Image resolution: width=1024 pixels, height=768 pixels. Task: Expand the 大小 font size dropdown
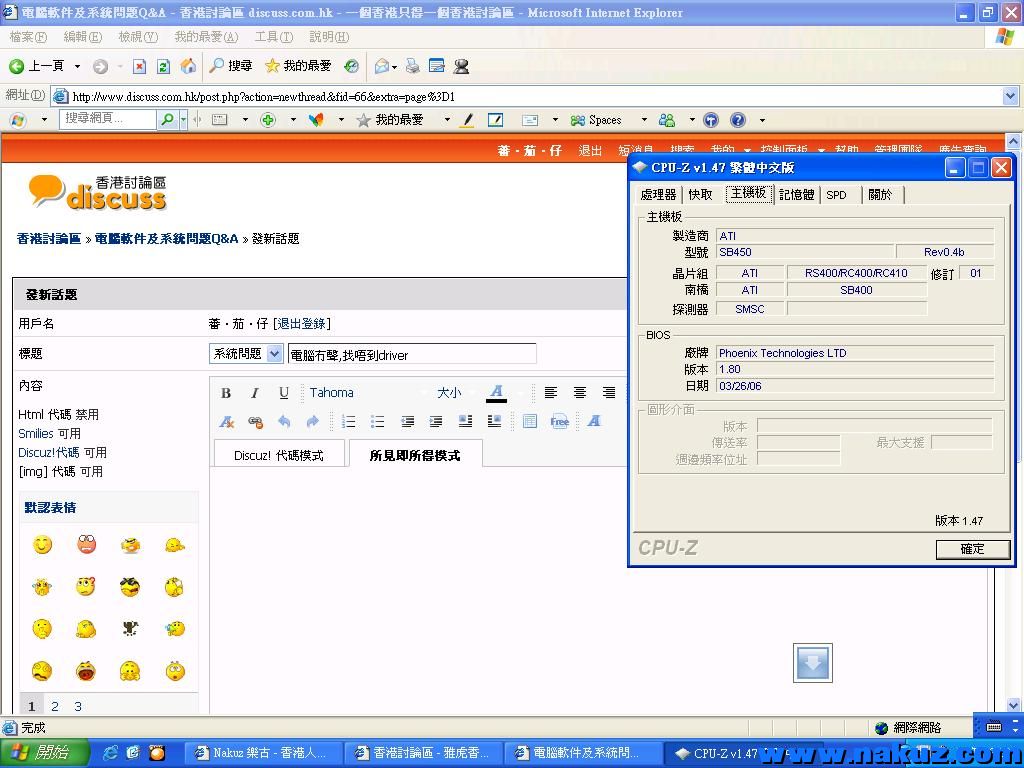(x=453, y=393)
